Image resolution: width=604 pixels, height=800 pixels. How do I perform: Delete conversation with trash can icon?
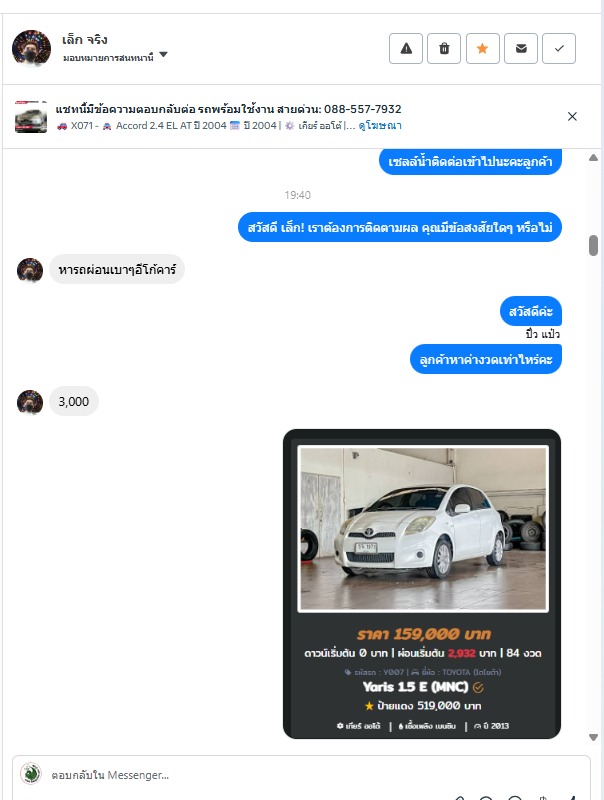pos(444,48)
